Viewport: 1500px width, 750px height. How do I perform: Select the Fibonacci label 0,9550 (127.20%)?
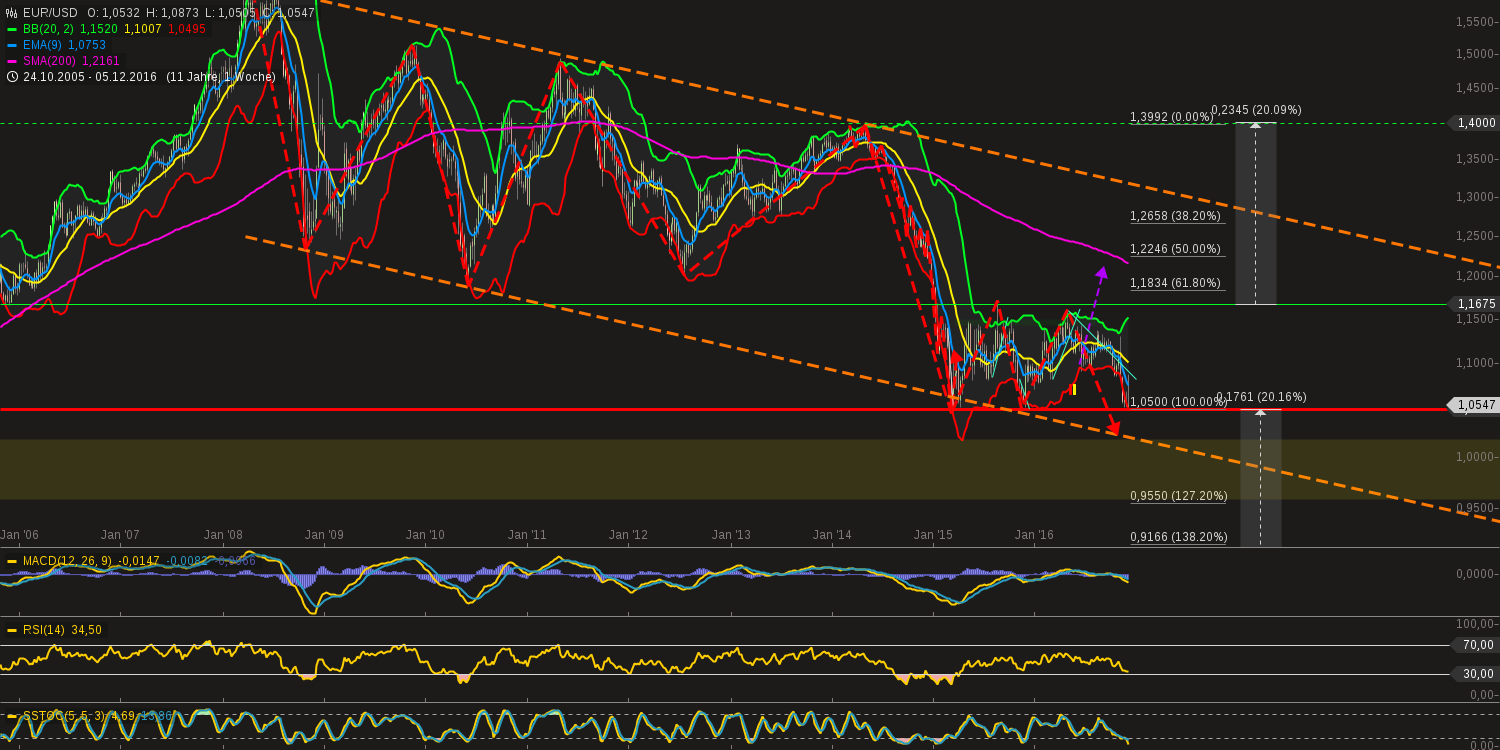click(x=1179, y=496)
